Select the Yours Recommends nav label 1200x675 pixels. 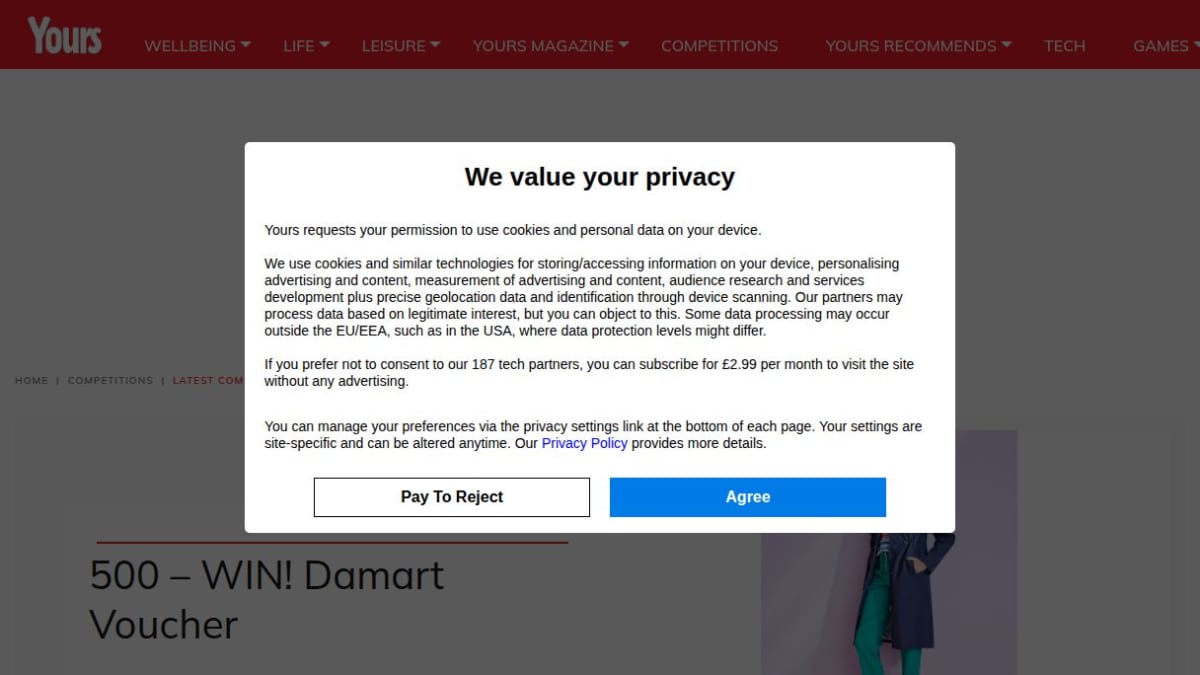[911, 46]
